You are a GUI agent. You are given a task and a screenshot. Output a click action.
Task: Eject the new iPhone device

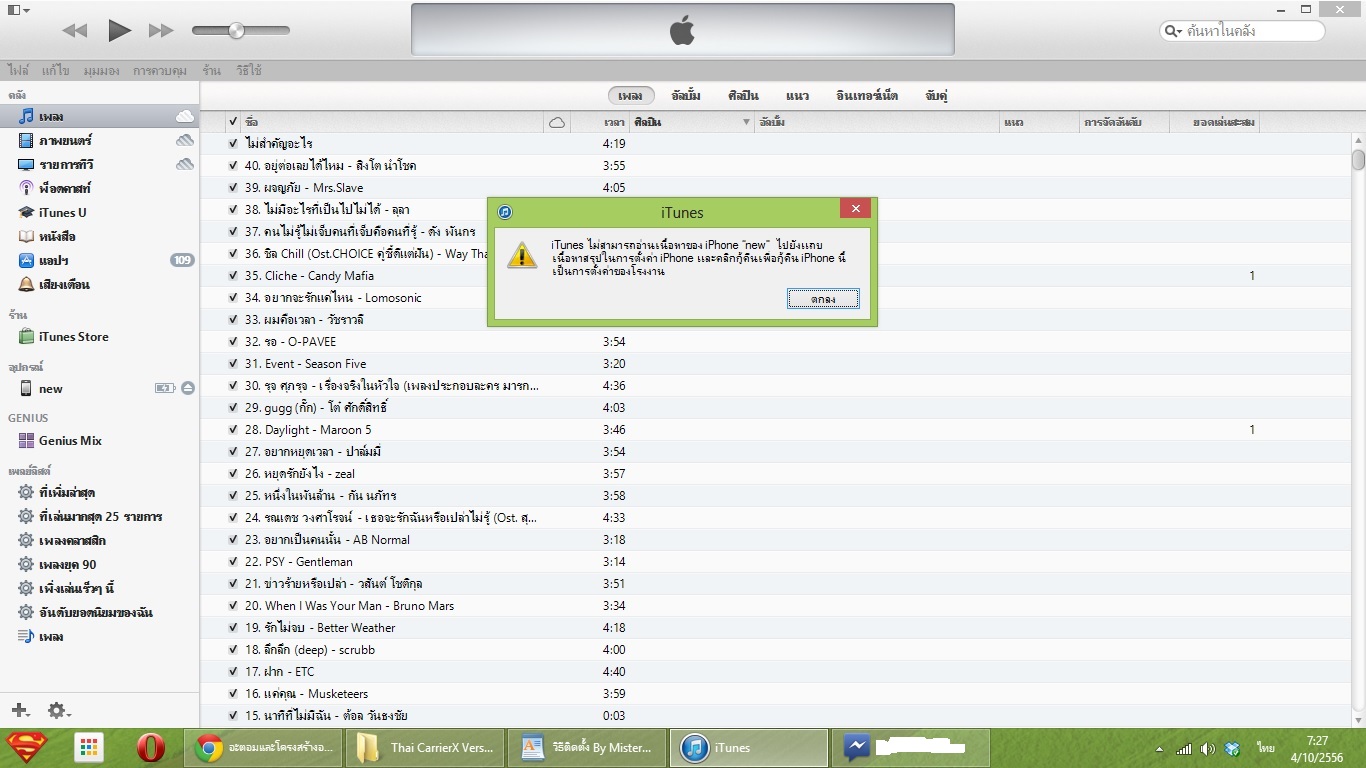(x=188, y=388)
